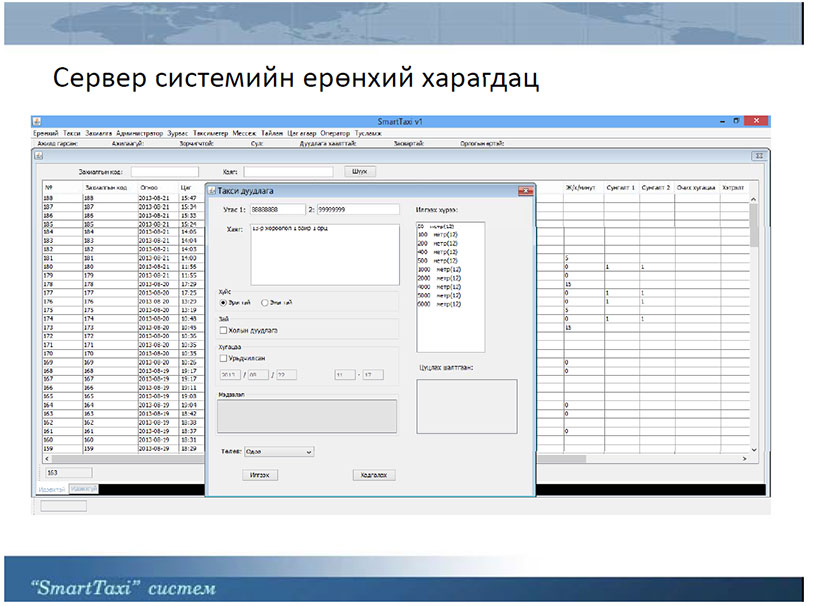
Task: Open the Төлөв dropdown
Action: tap(279, 451)
